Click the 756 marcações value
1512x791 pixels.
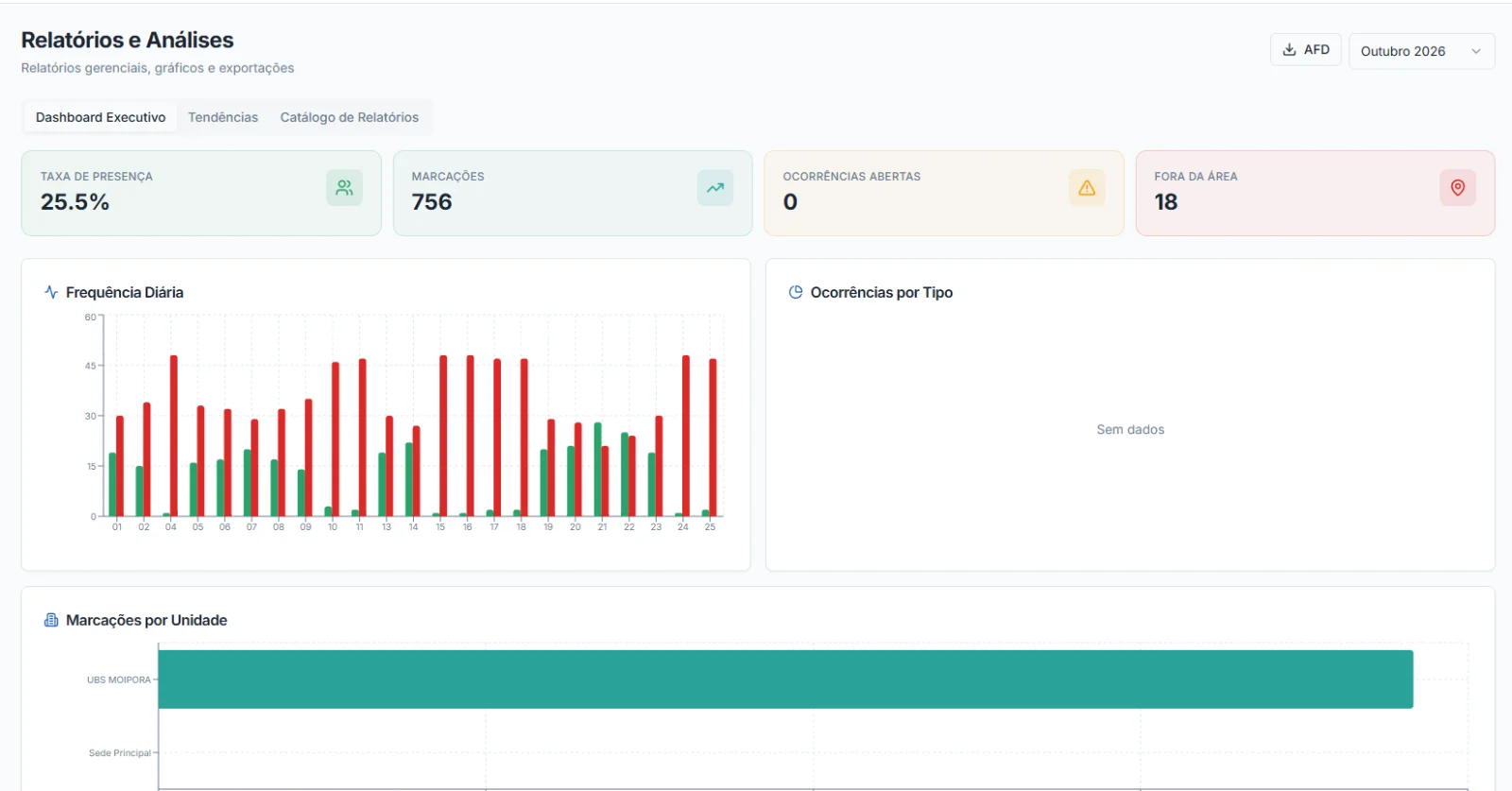(432, 202)
